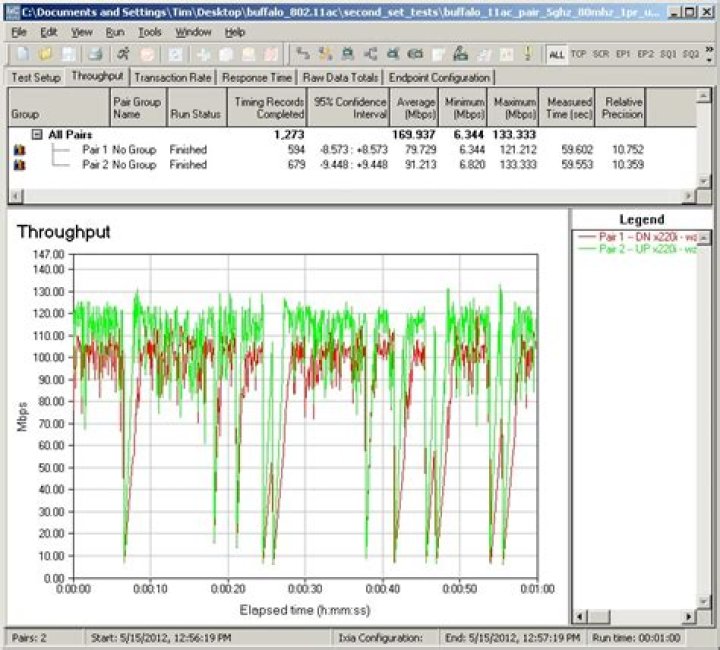Click the 95% Confidence Interval column header
720x650 pixels.
pos(349,107)
